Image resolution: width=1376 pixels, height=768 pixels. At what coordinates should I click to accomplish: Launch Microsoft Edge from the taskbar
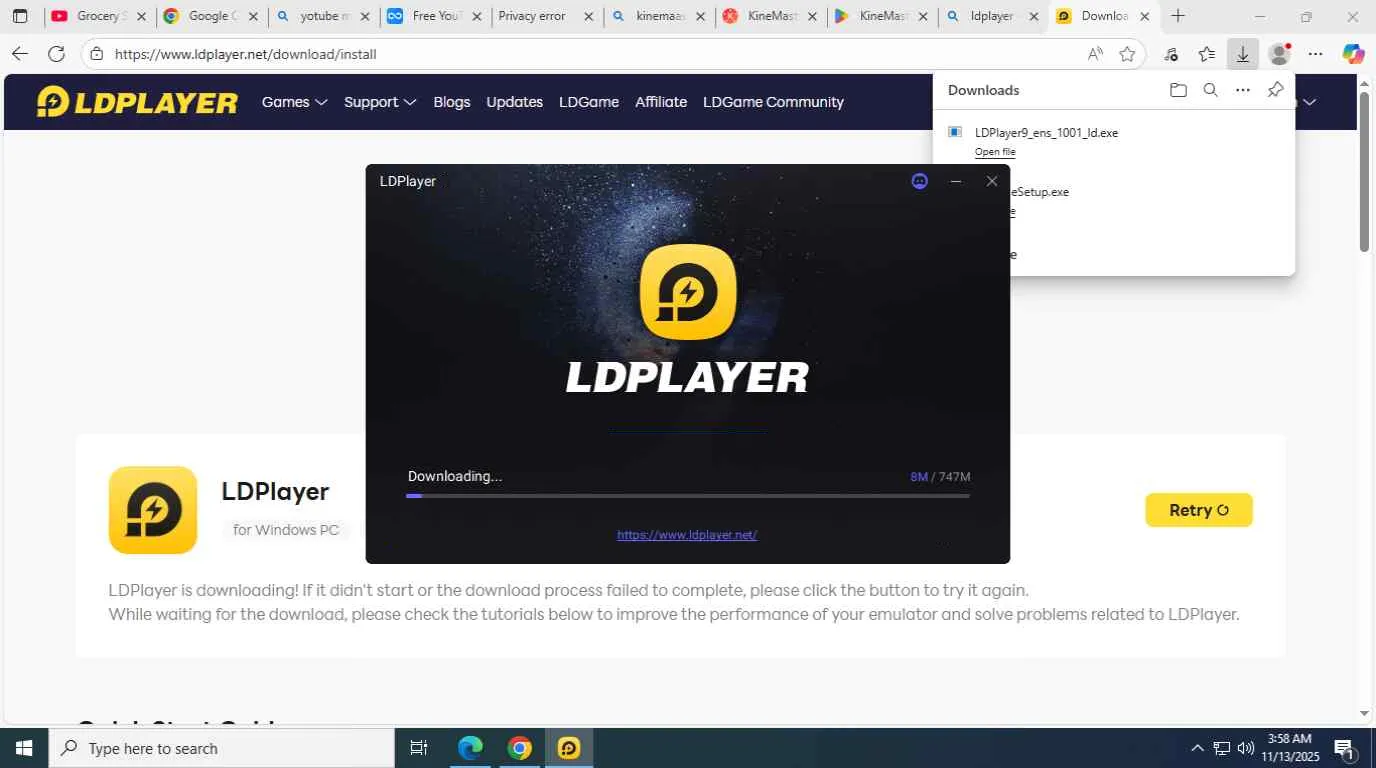coord(470,748)
